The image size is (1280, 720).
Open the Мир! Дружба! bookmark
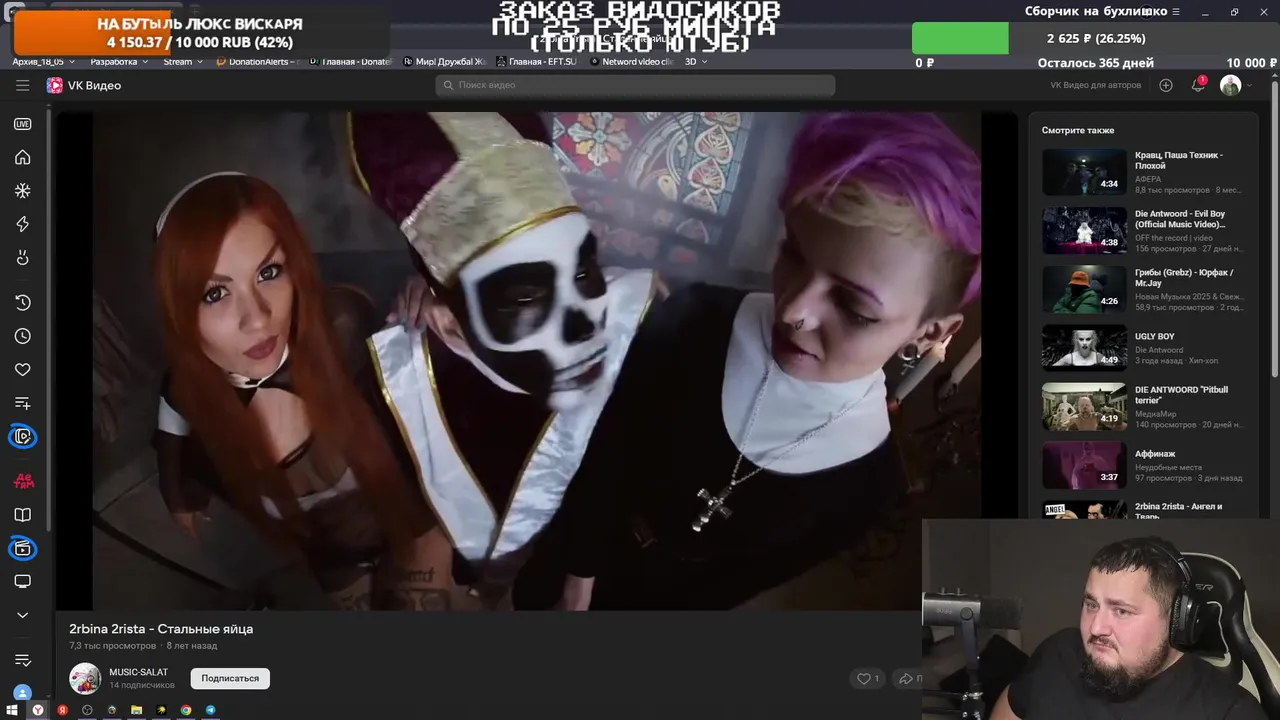click(444, 62)
